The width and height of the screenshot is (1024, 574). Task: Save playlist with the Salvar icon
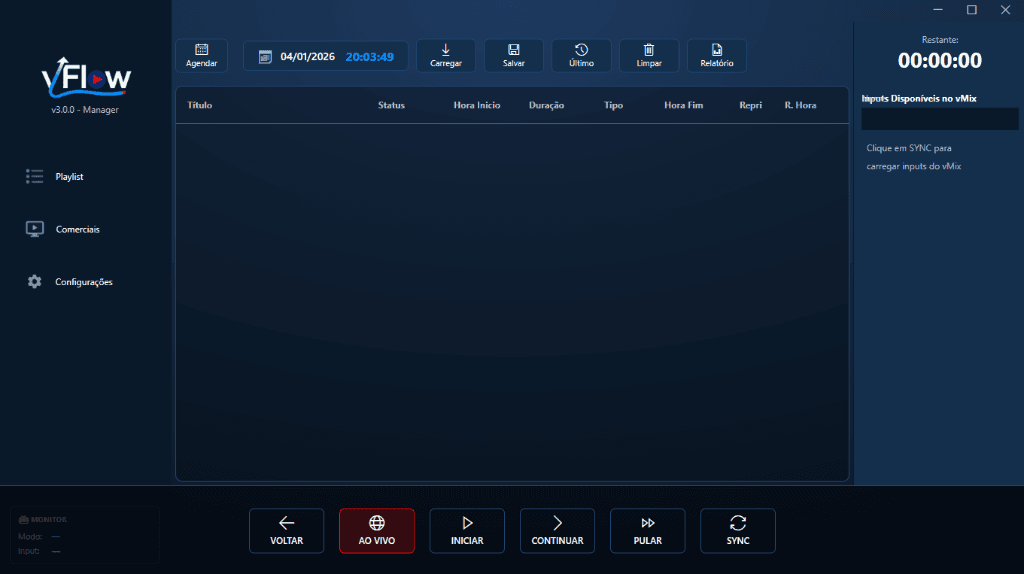(513, 55)
